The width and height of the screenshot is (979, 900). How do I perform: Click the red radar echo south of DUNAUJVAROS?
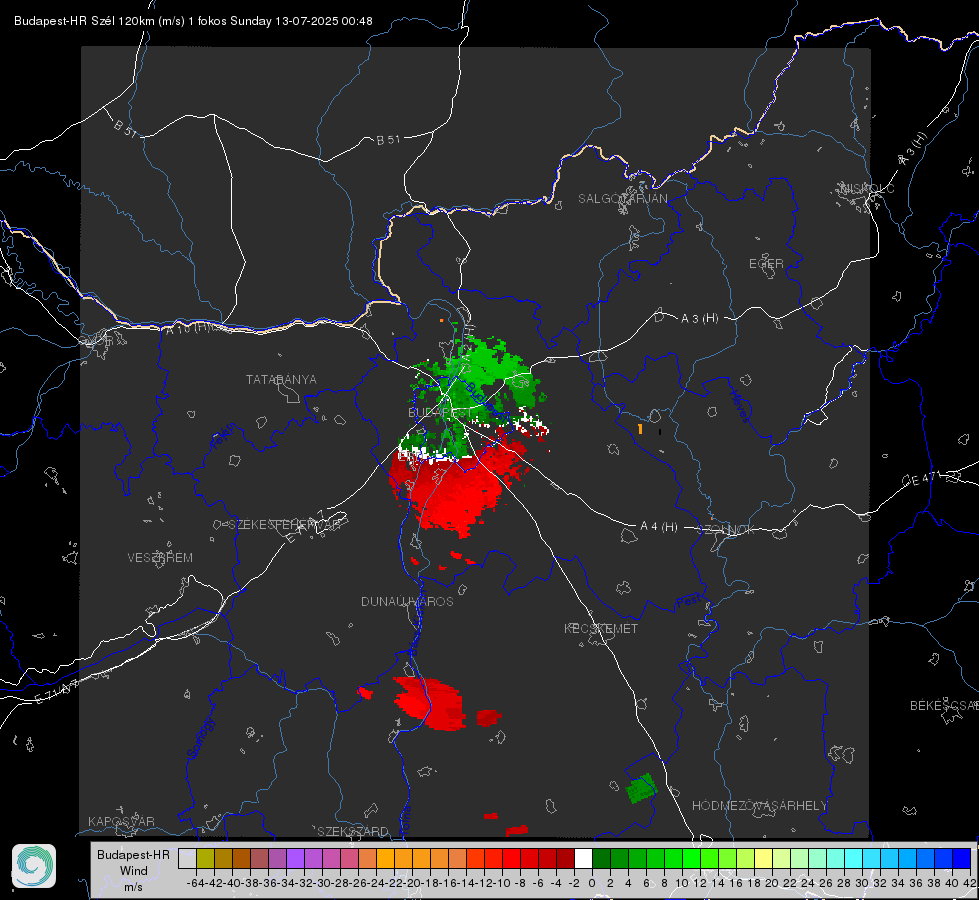pyautogui.click(x=433, y=703)
